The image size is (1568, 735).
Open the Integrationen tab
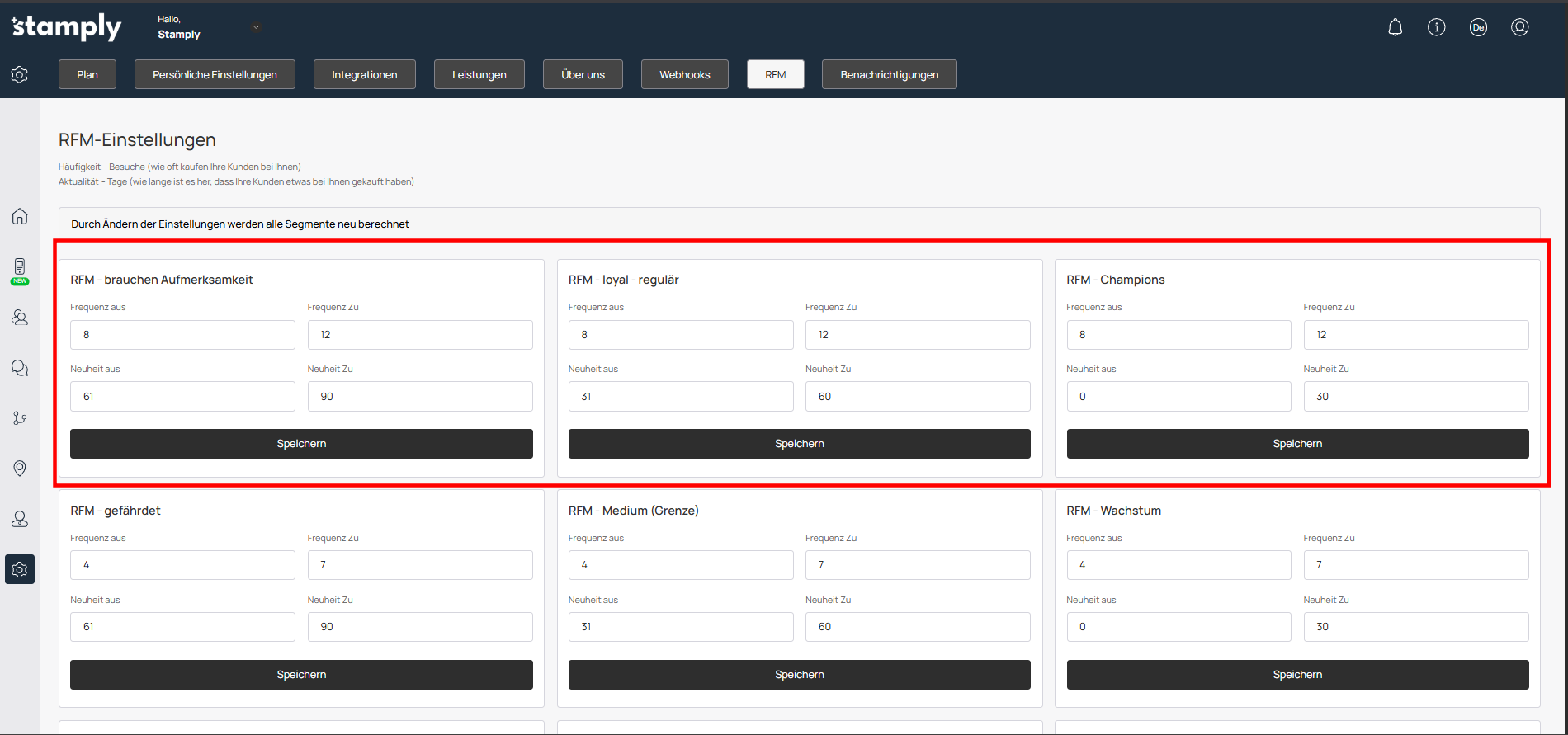(x=364, y=74)
